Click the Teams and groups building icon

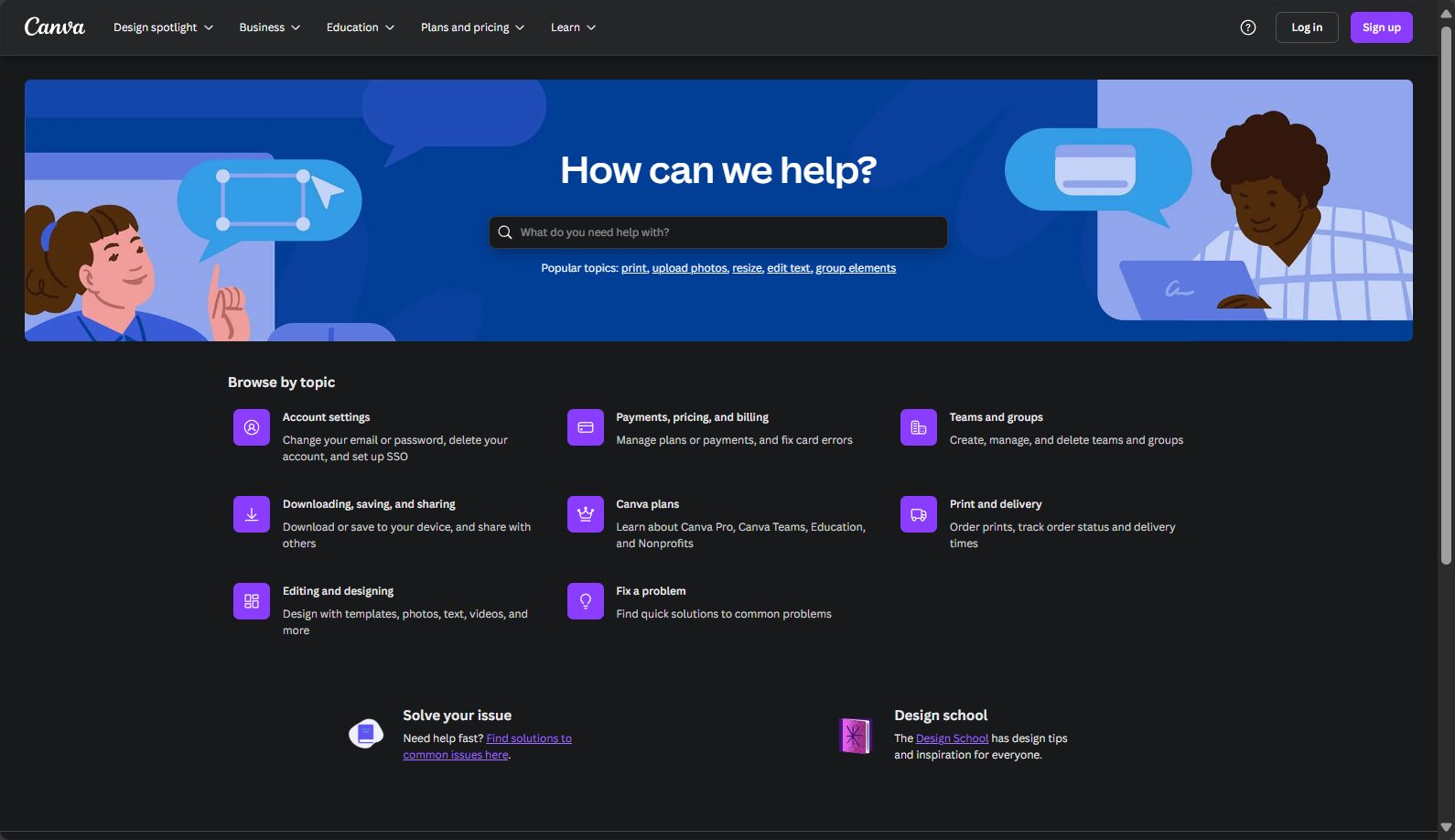pyautogui.click(x=919, y=427)
